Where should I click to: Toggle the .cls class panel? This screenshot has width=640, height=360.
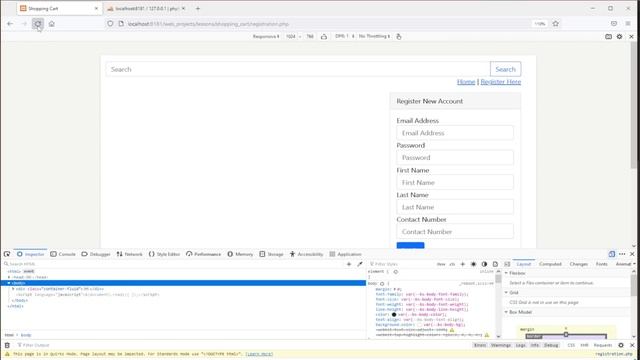[452, 264]
